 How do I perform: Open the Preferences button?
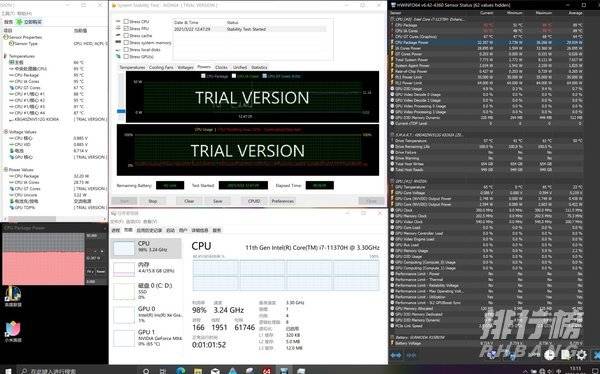[282, 201]
